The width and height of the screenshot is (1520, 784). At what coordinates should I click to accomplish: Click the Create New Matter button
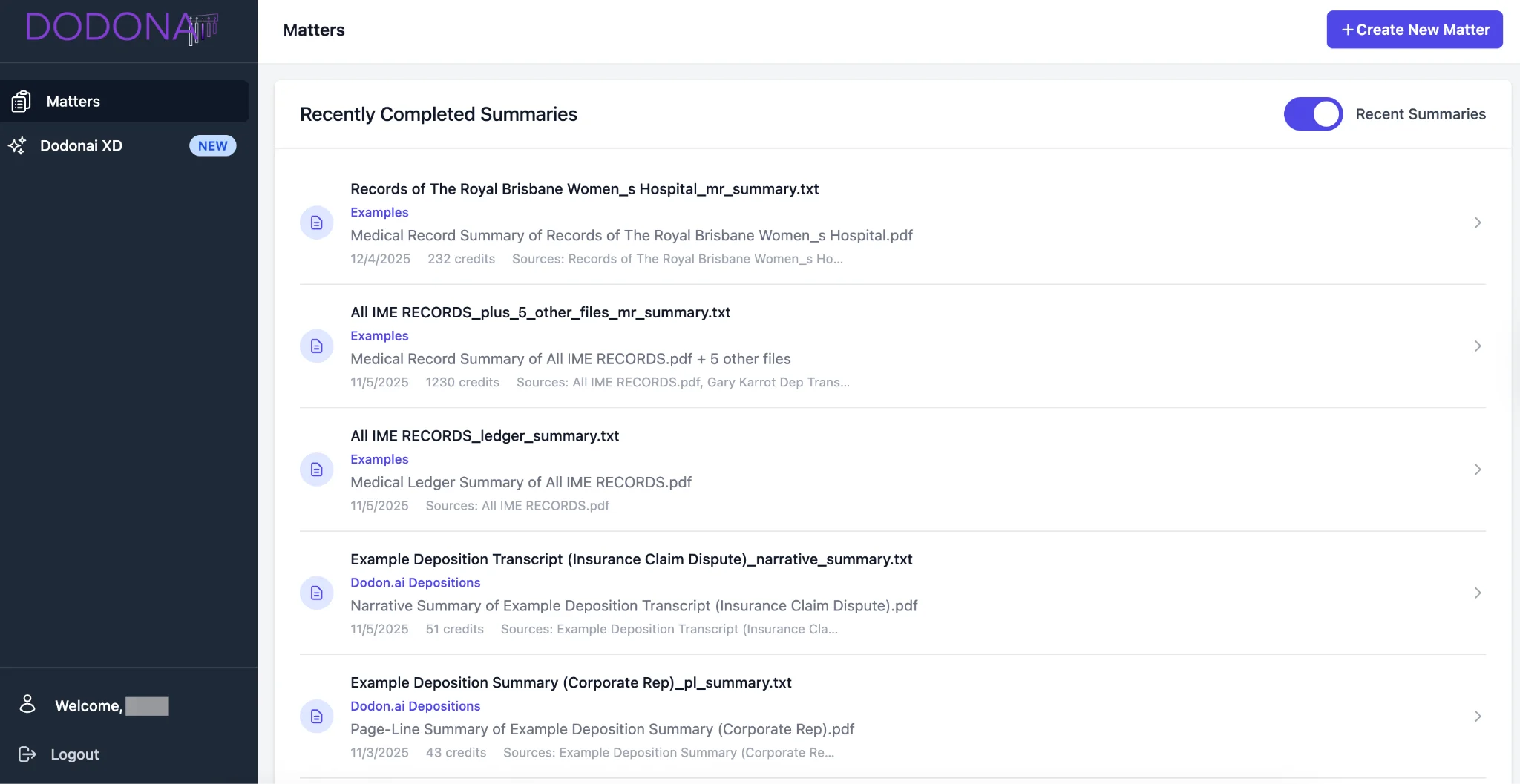point(1414,30)
